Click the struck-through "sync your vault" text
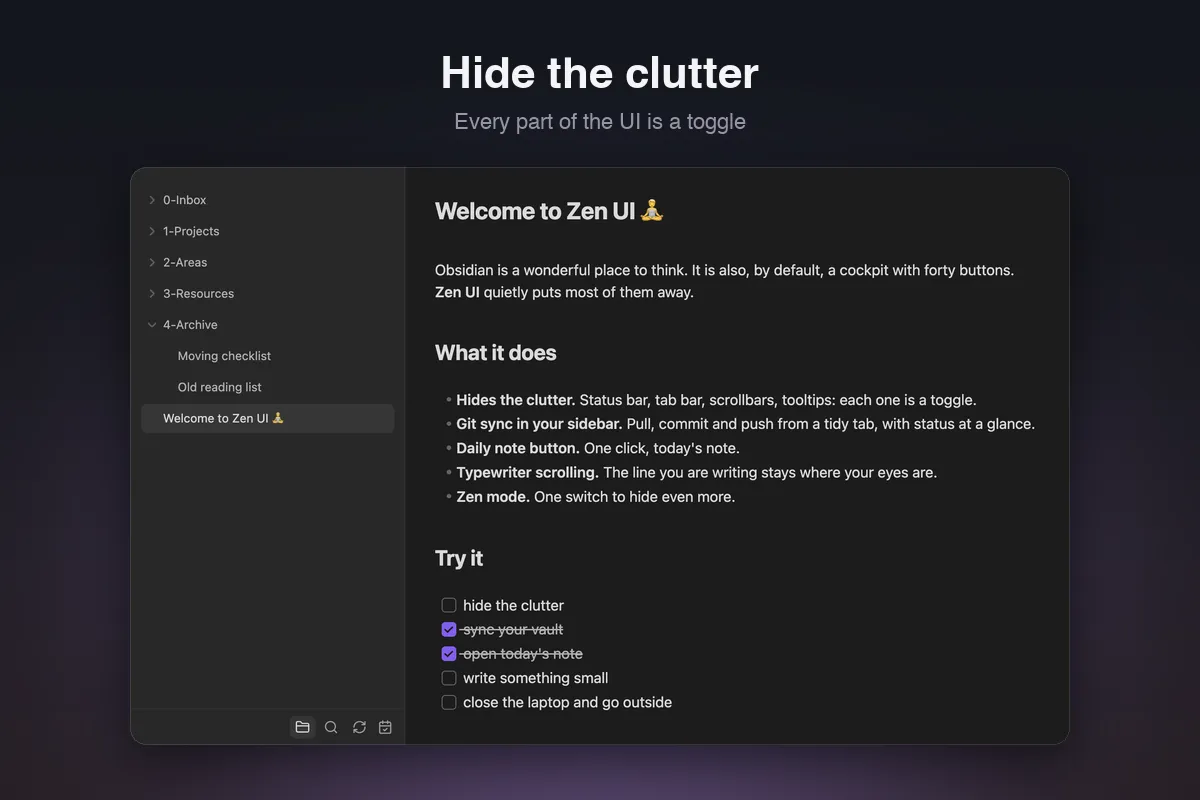The image size is (1200, 800). [x=513, y=630]
